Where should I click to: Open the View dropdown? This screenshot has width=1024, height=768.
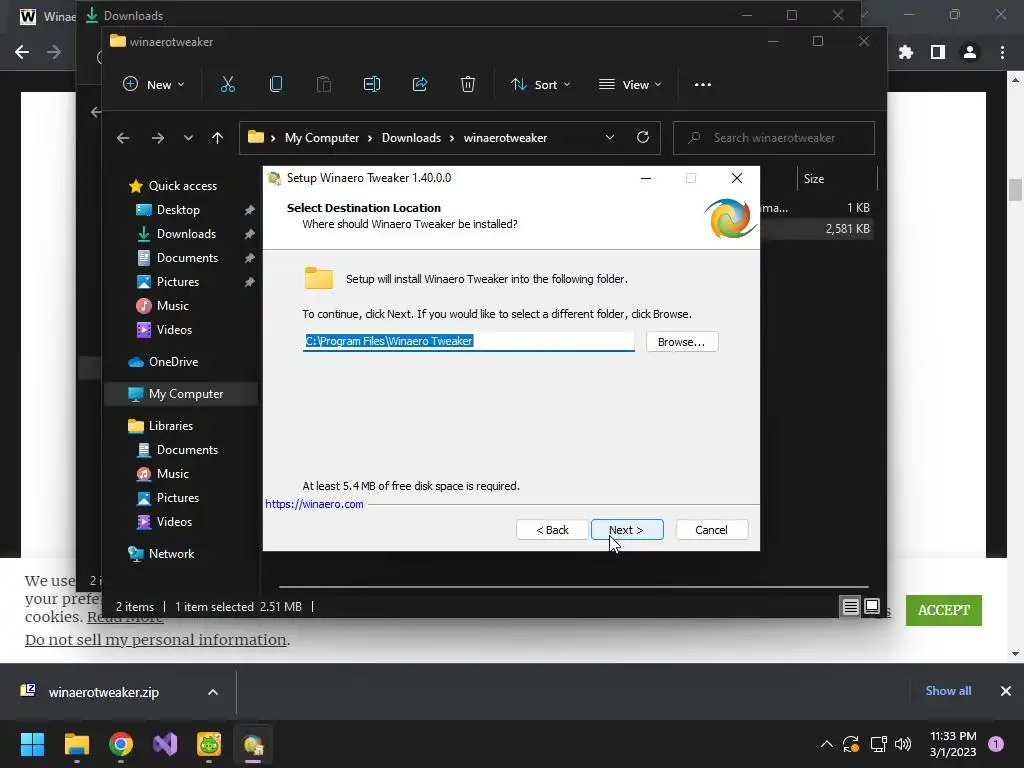[630, 84]
